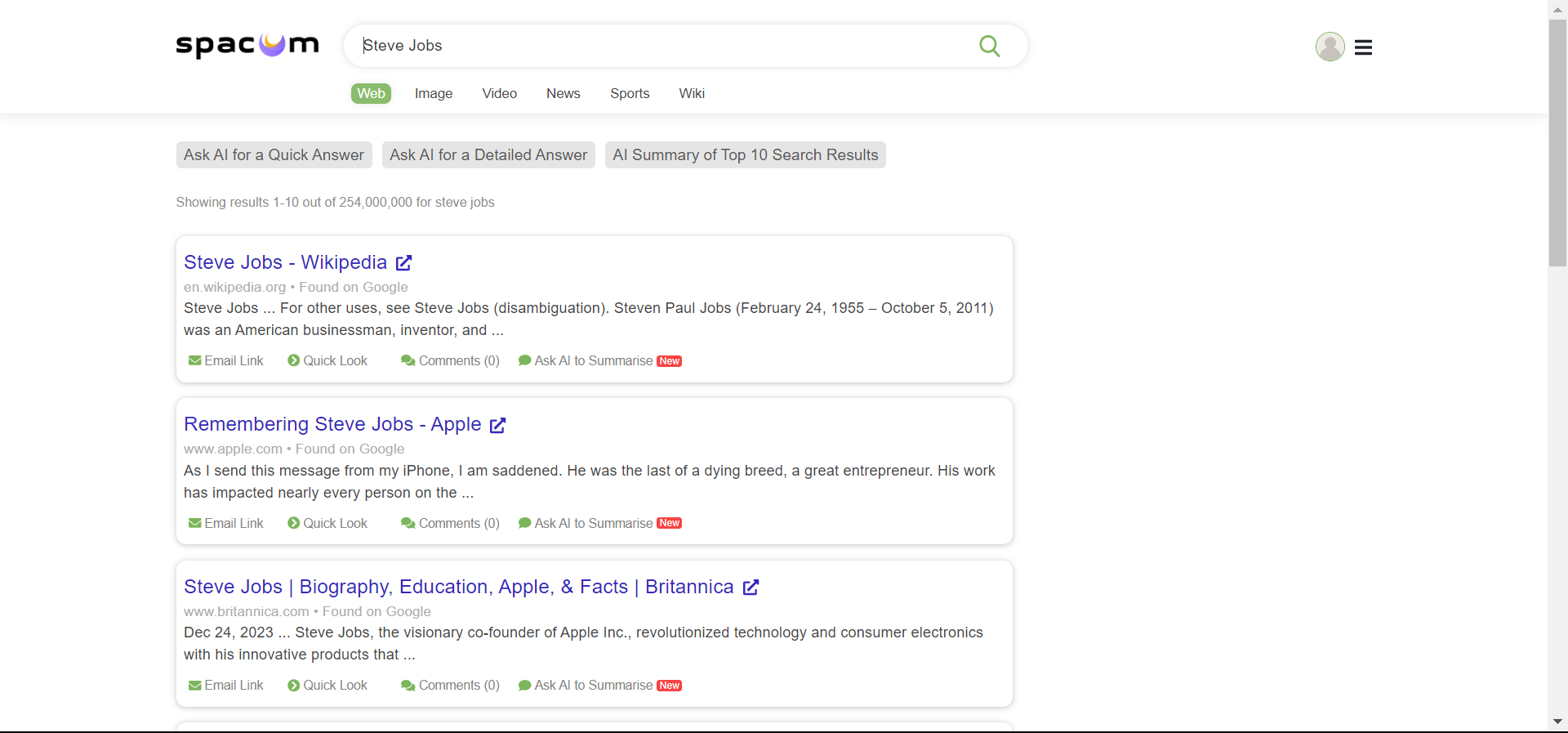Open external link icon beside Steve Jobs - Wikipedia
Viewport: 1568px width, 733px height.
tap(404, 262)
